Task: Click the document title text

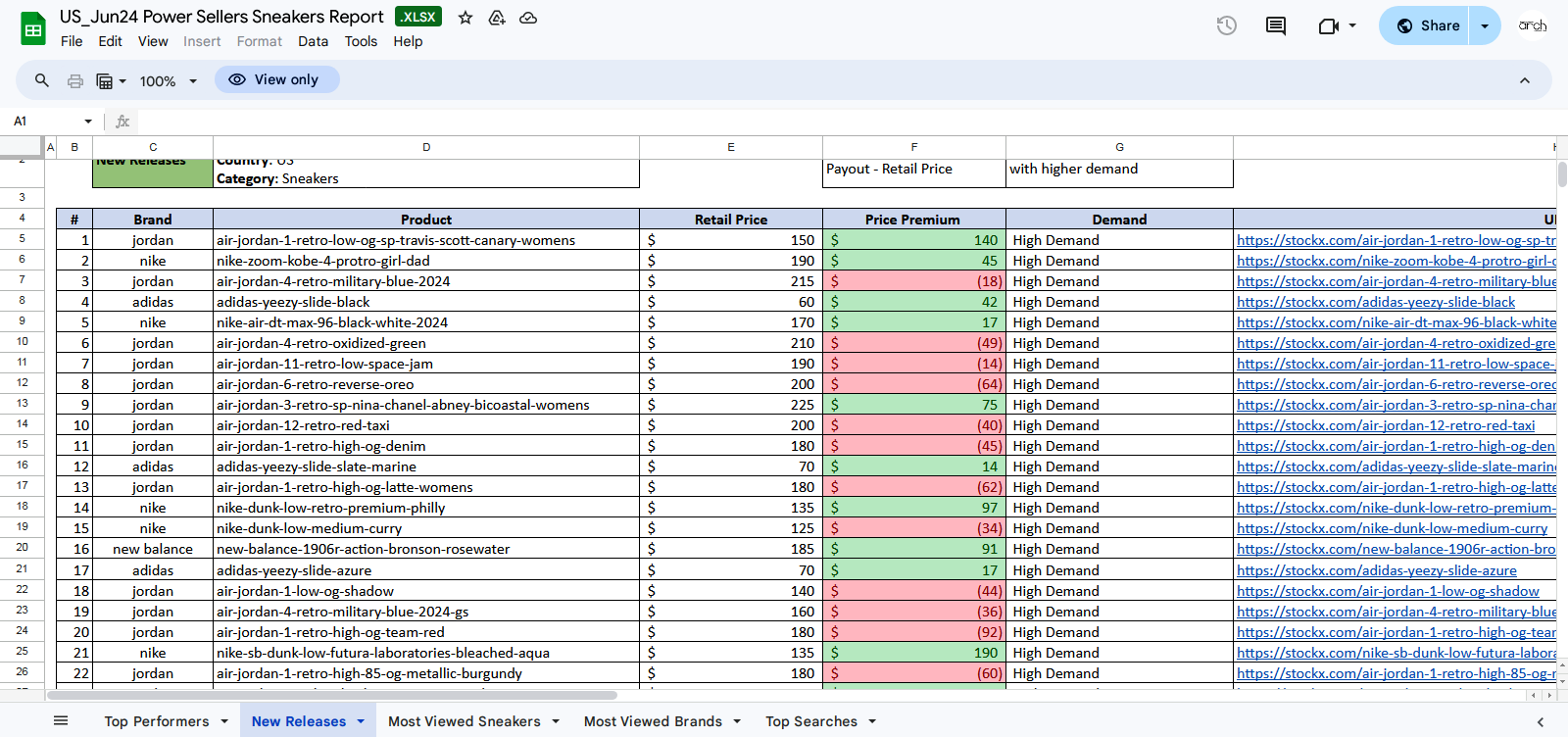Action: (x=221, y=17)
